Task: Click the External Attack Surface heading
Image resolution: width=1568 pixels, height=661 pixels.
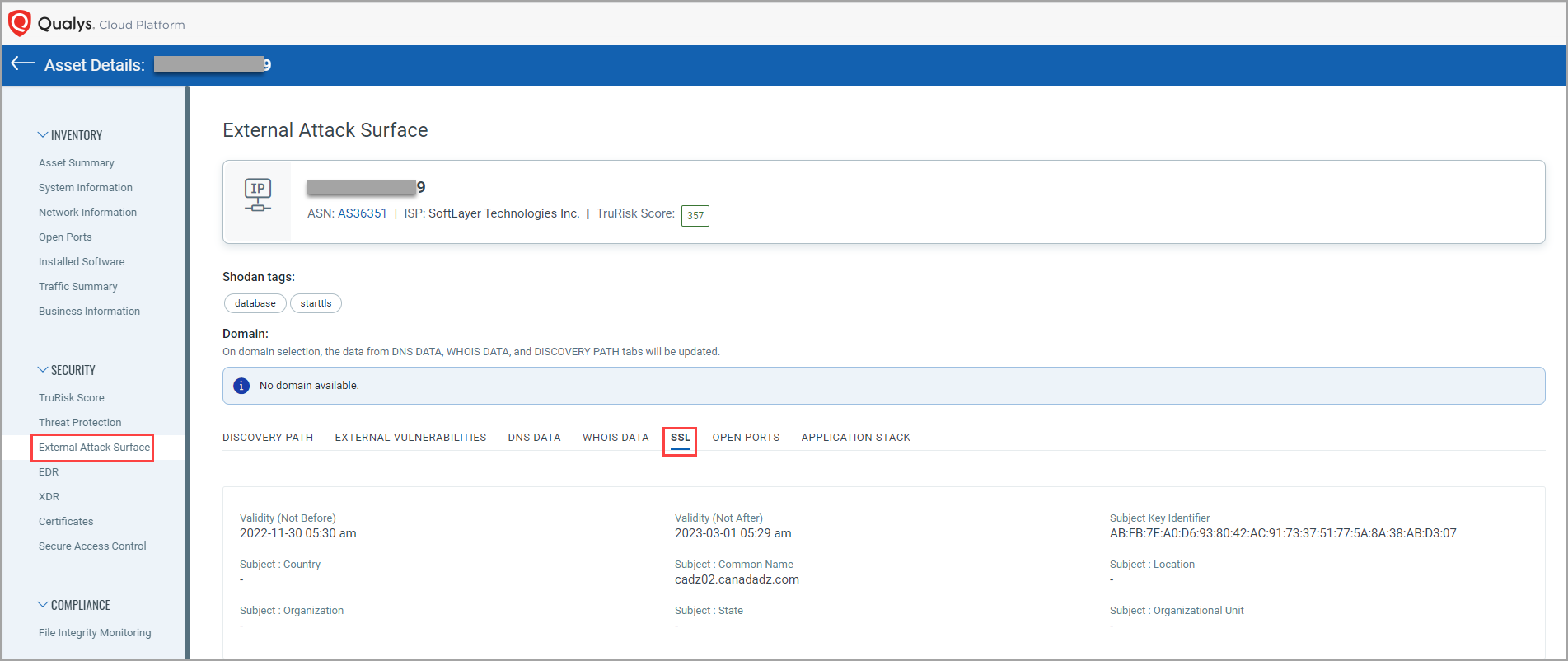Action: 325,130
